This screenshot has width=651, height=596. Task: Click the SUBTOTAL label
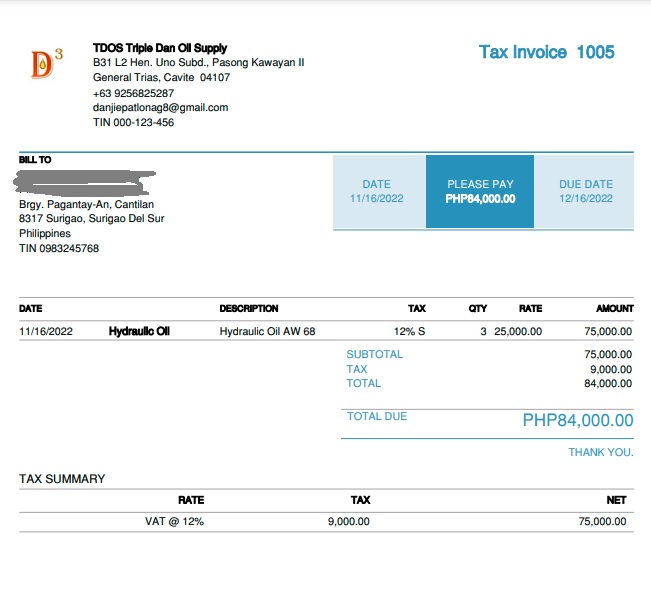[374, 355]
